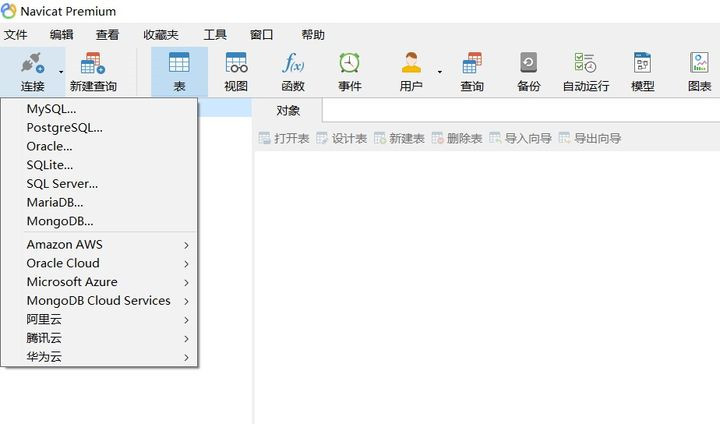The width and height of the screenshot is (720, 424).
Task: Click the New Table (新建表) button
Action: pos(399,138)
